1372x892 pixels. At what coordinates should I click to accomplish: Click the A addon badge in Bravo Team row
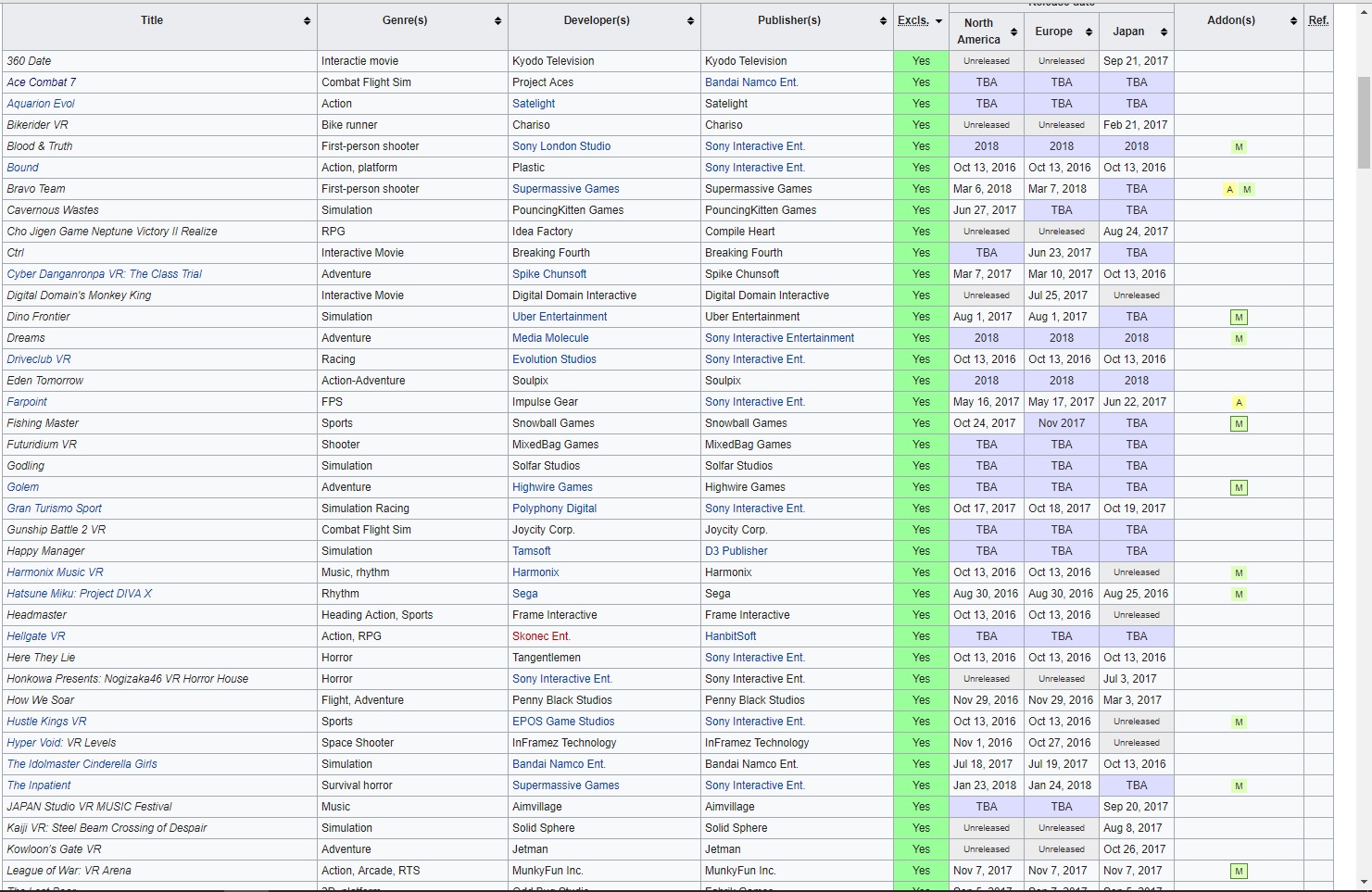pos(1230,189)
